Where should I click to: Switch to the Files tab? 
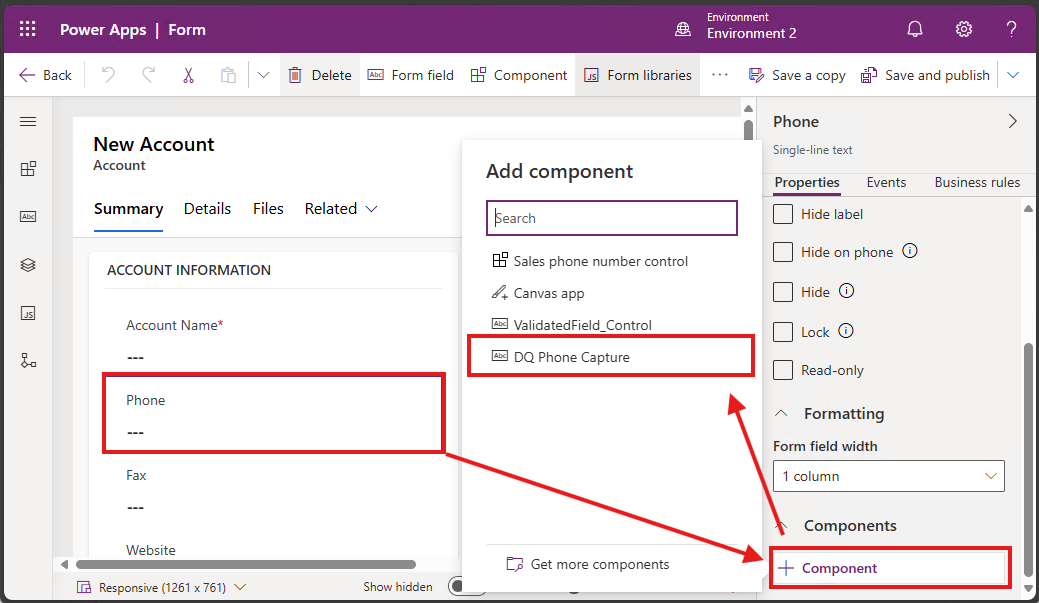[x=268, y=209]
